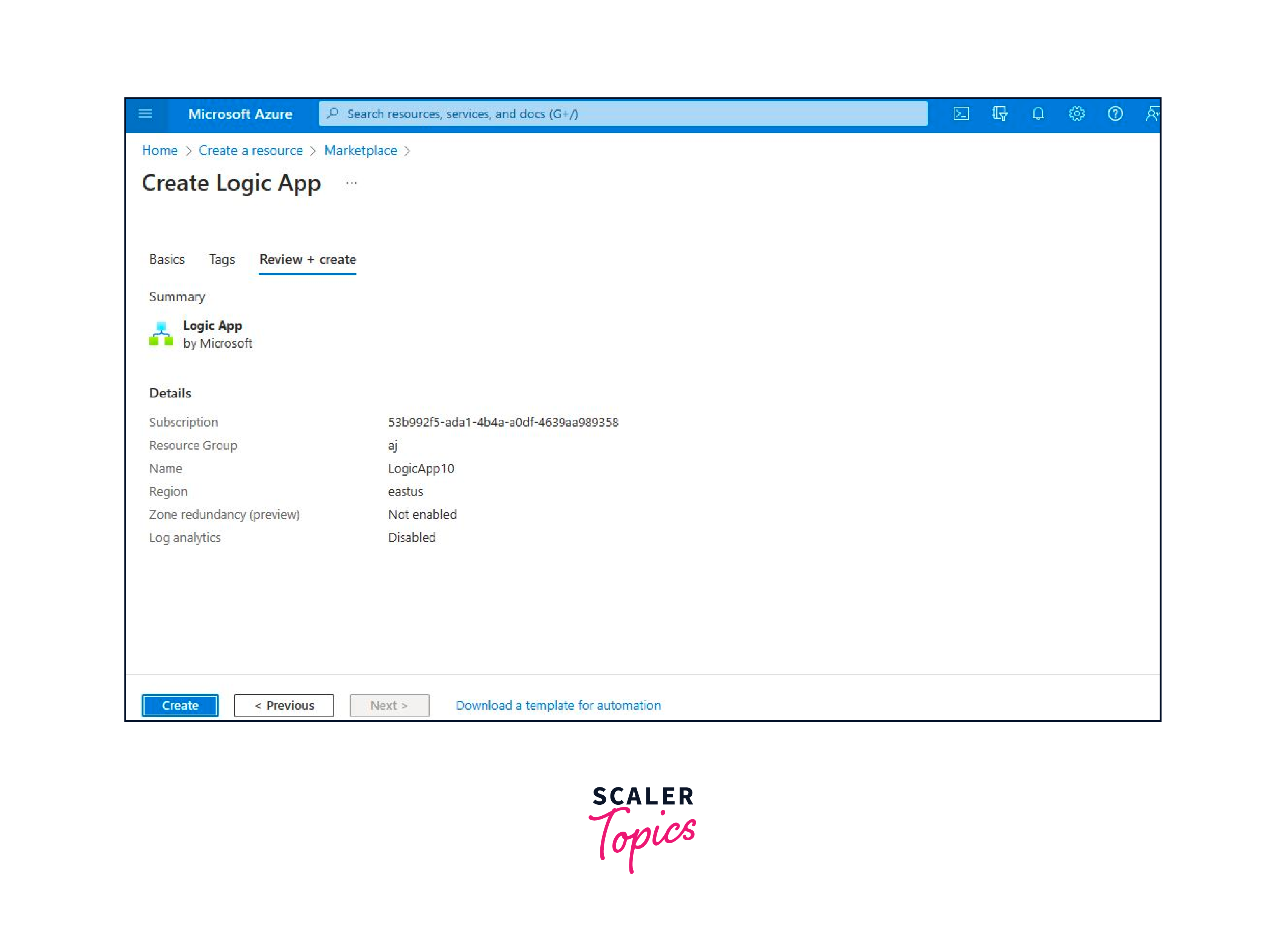Go to the Marketplace breadcrumb
The height and width of the screenshot is (952, 1286).
(x=360, y=150)
